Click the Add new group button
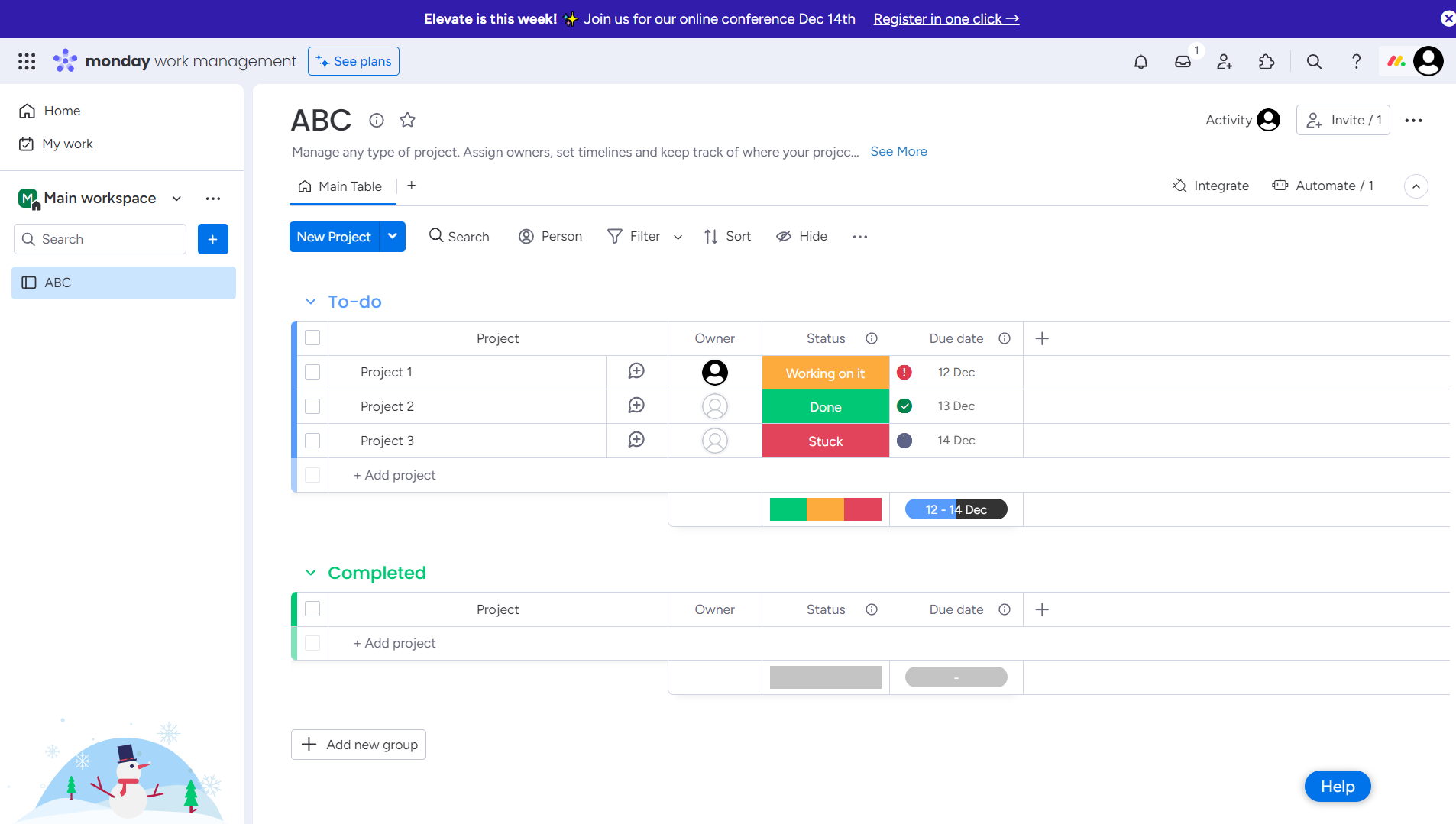The height and width of the screenshot is (824, 1456). [x=358, y=744]
